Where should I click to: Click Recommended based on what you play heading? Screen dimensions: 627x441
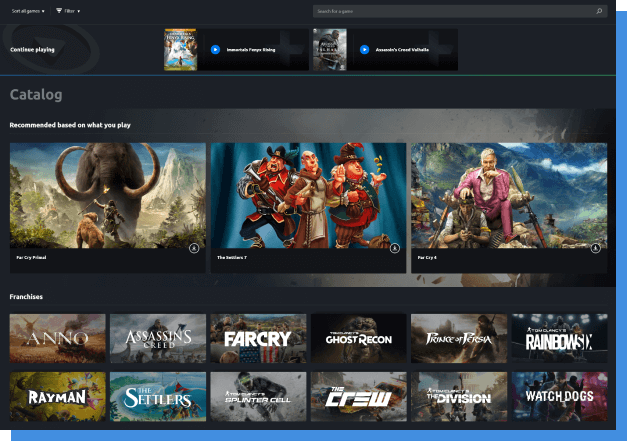[70, 125]
